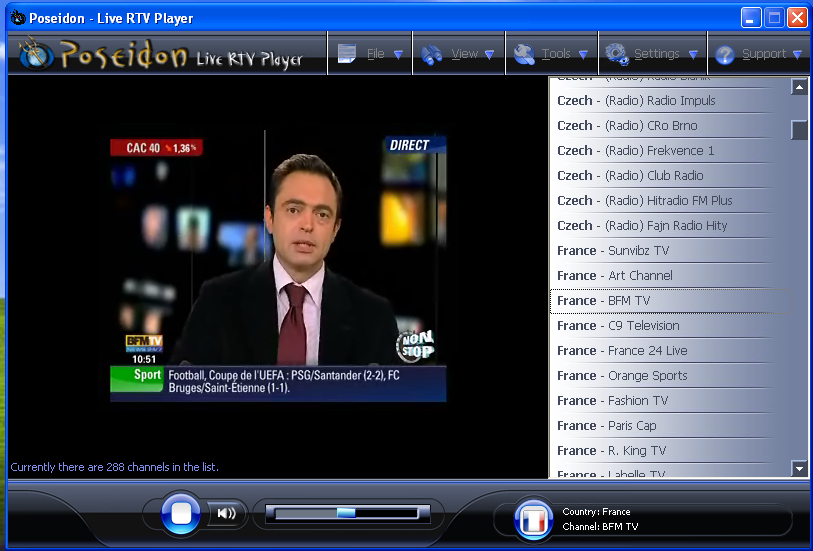
Task: Select France - Orange Sports channel
Action: pyautogui.click(x=669, y=375)
